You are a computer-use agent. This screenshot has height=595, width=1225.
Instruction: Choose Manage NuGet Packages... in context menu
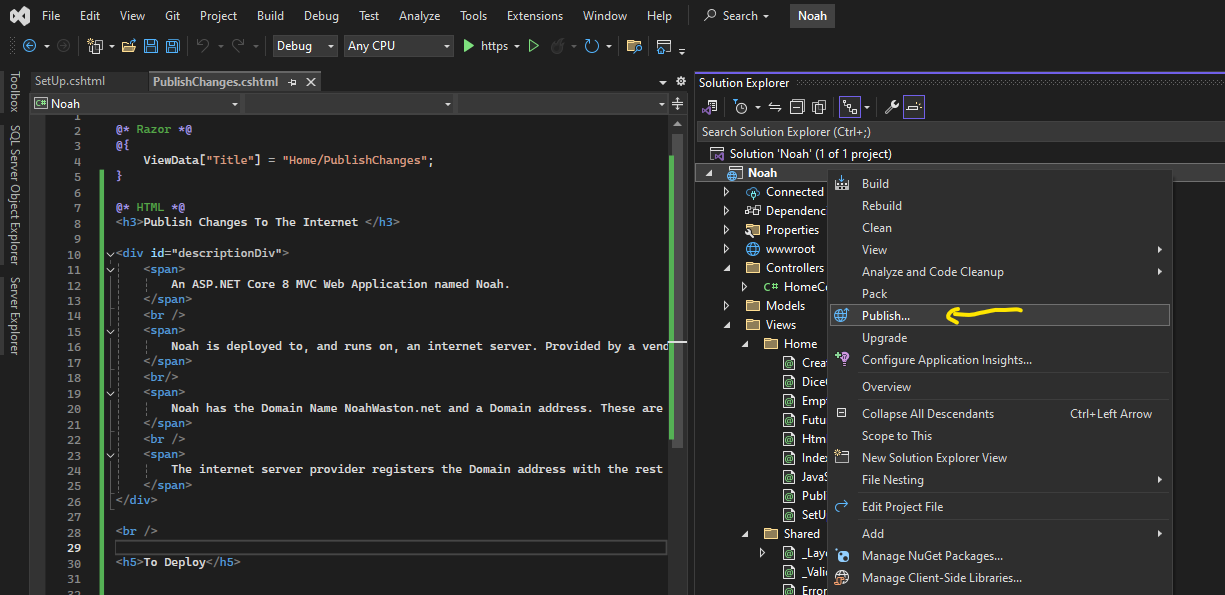point(999,556)
